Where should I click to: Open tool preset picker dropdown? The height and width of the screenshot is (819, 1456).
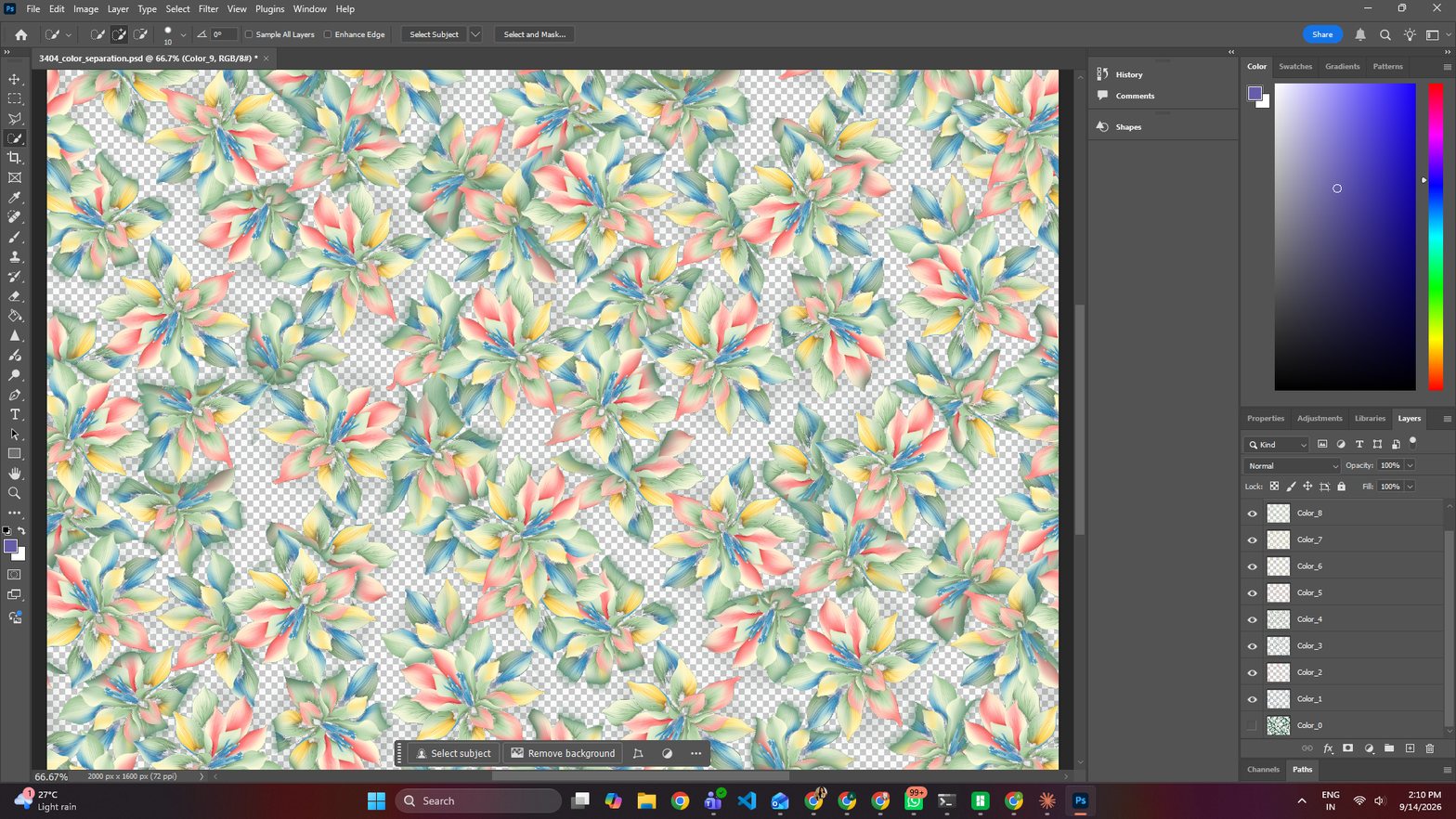(69, 34)
